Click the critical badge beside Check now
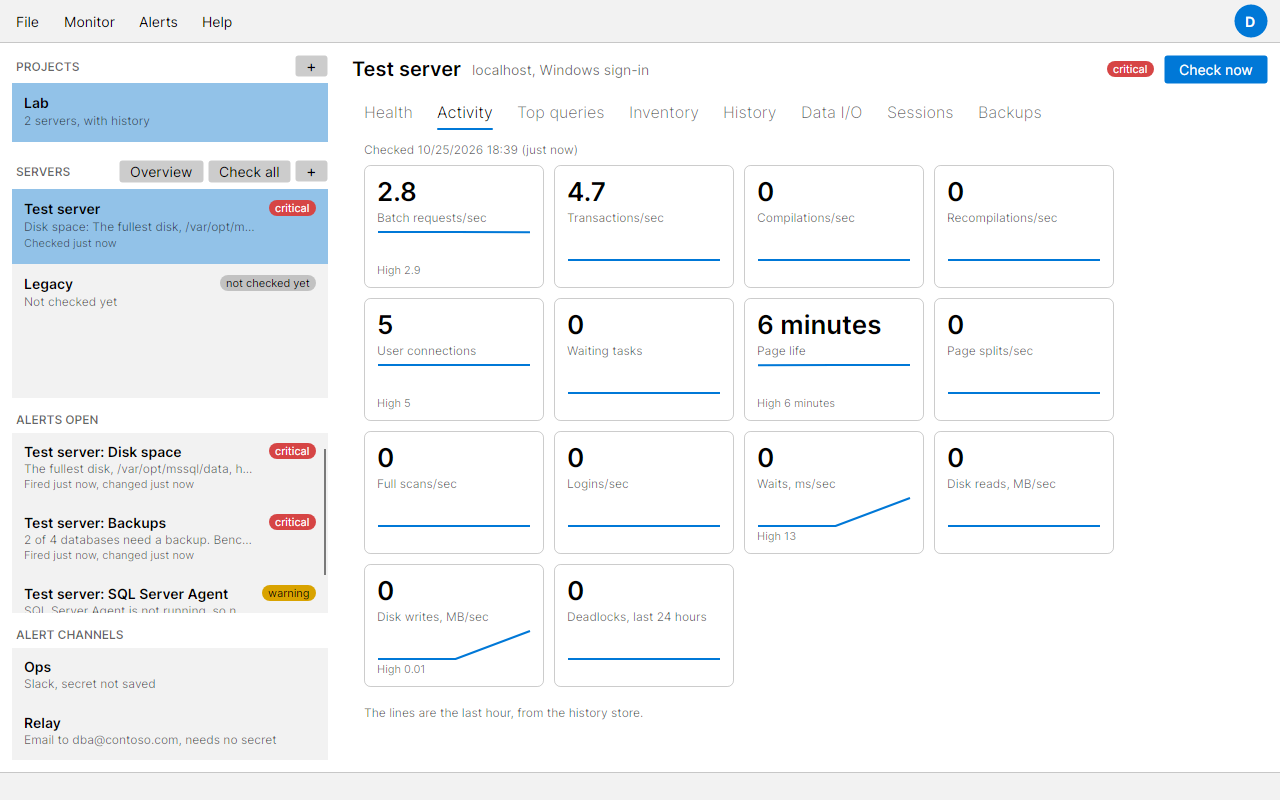The image size is (1280, 800). click(1130, 70)
